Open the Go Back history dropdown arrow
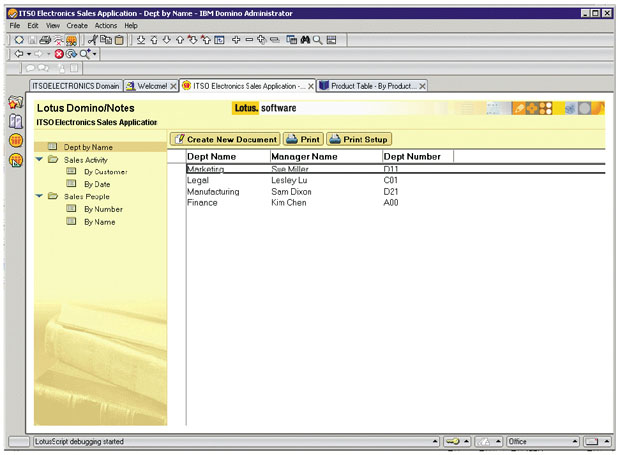The image size is (620, 455). click(x=29, y=54)
